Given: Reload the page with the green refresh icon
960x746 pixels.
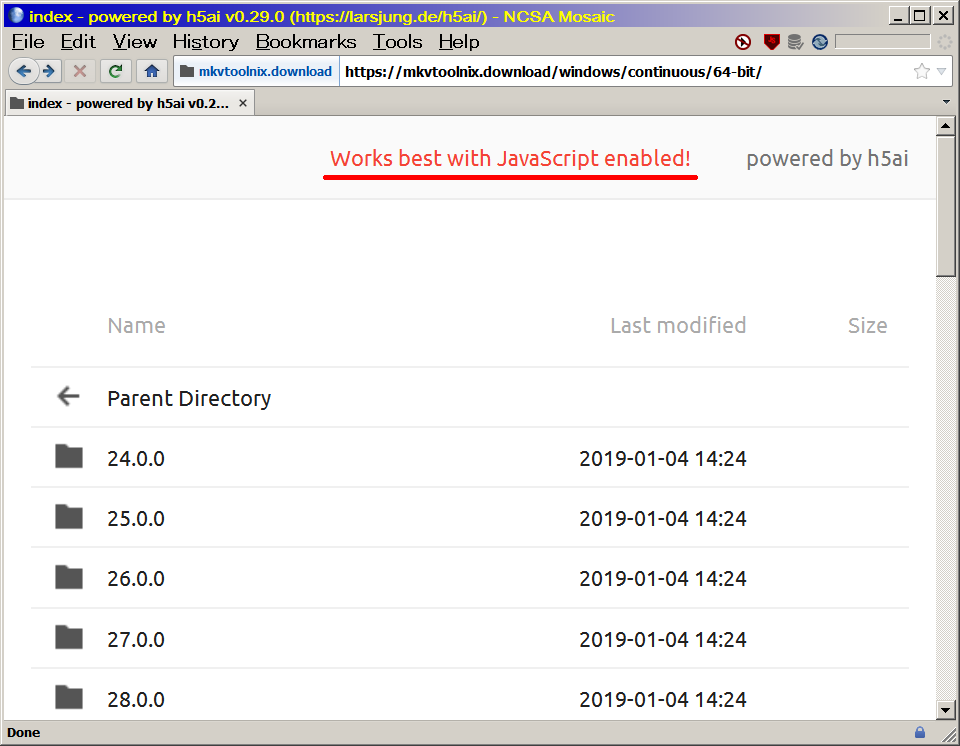Looking at the screenshot, I should coord(116,72).
